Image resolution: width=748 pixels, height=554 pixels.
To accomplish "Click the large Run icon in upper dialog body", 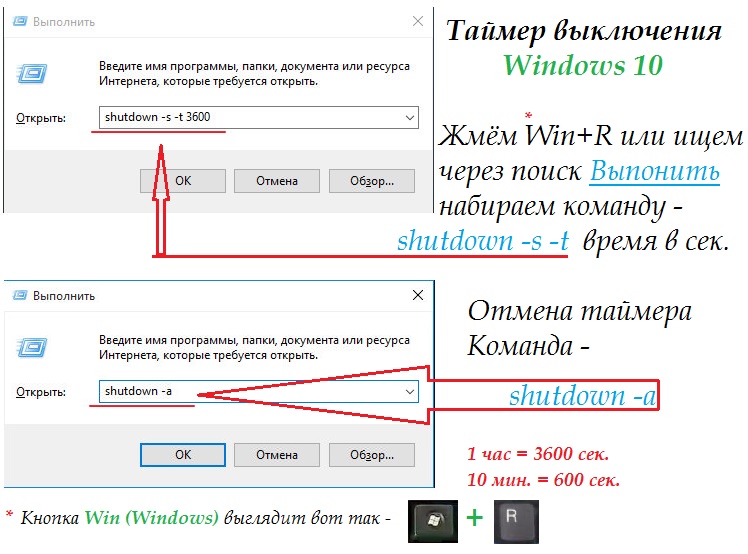I will click(31, 73).
